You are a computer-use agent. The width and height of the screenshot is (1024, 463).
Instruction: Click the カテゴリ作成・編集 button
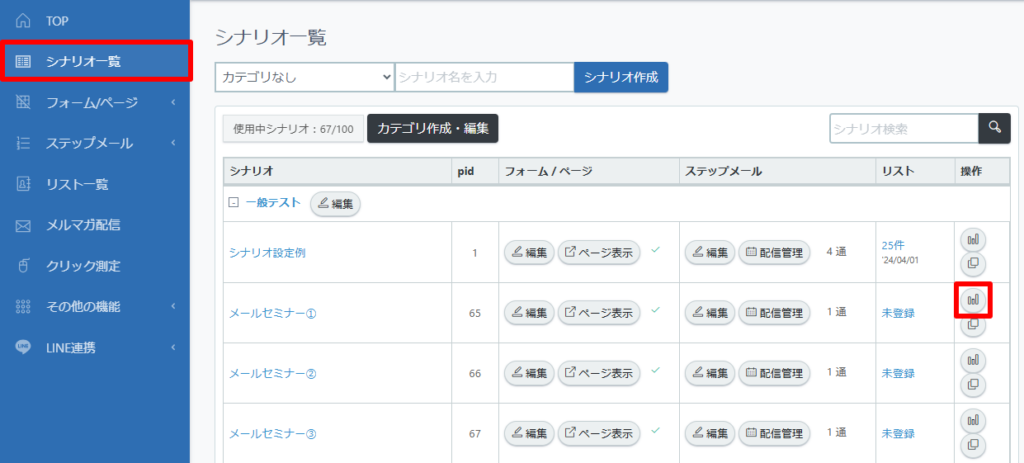click(432, 129)
